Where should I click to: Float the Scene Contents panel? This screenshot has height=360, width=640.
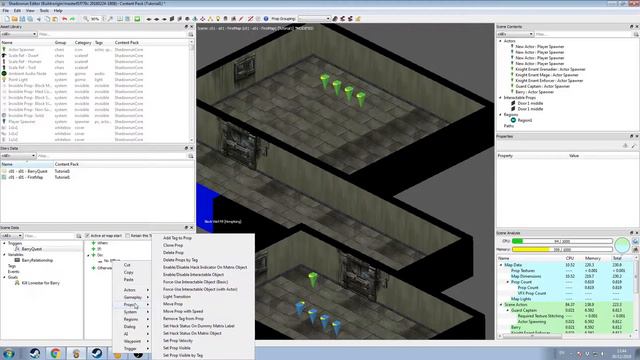(x=631, y=27)
